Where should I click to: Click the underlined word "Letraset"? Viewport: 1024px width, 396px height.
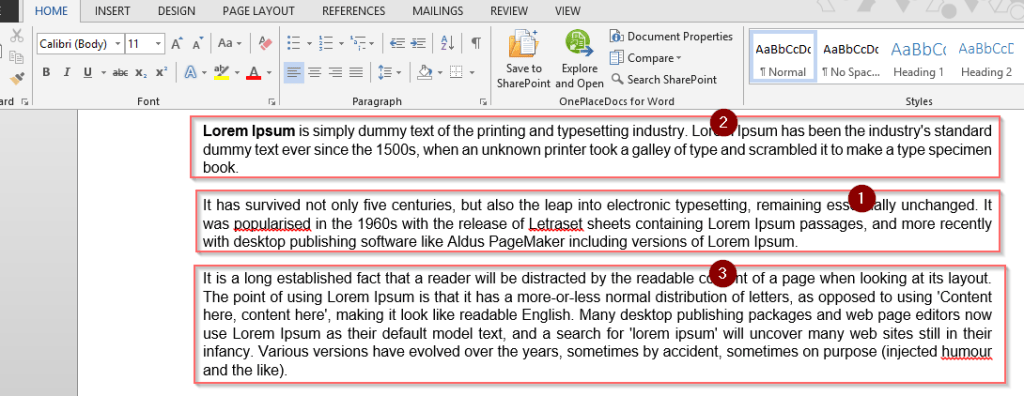click(556, 224)
